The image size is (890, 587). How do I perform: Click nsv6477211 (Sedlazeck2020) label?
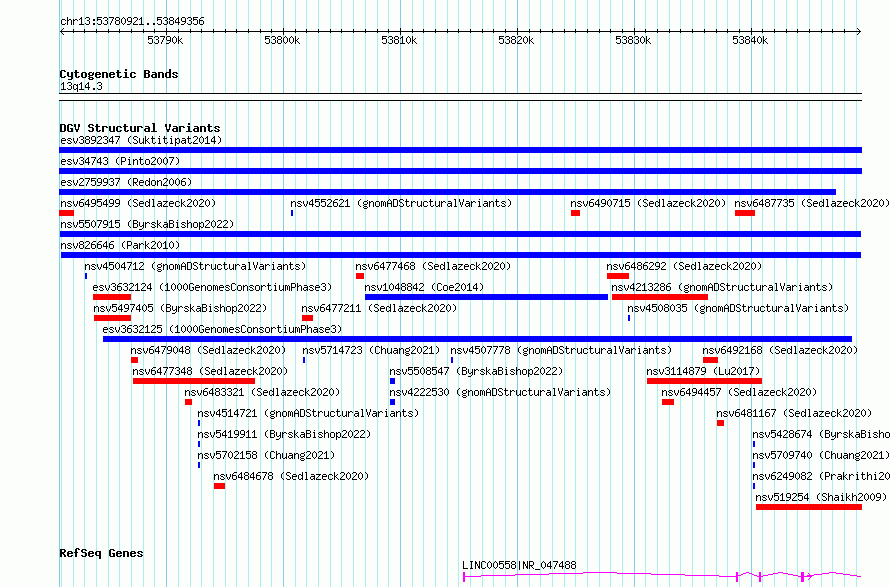click(x=379, y=308)
